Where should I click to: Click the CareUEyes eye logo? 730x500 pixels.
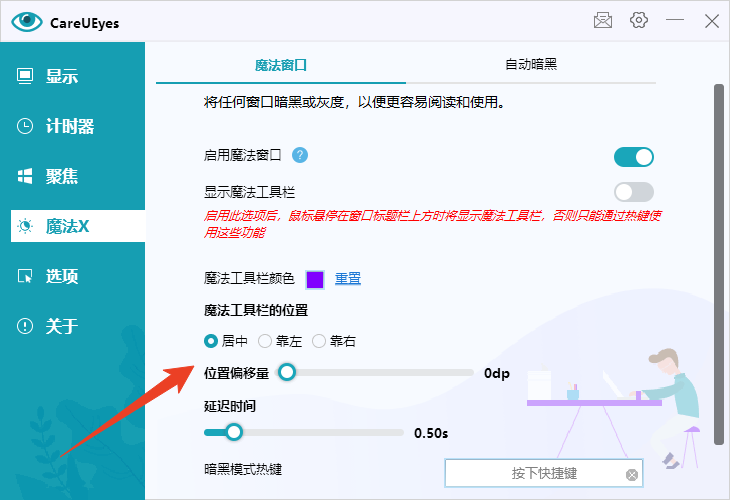27,21
